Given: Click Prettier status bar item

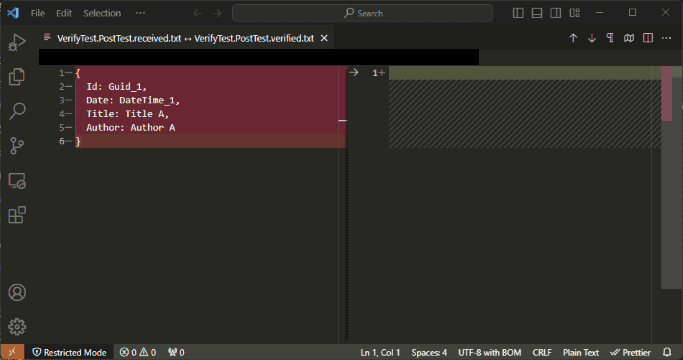Looking at the screenshot, I should point(630,352).
